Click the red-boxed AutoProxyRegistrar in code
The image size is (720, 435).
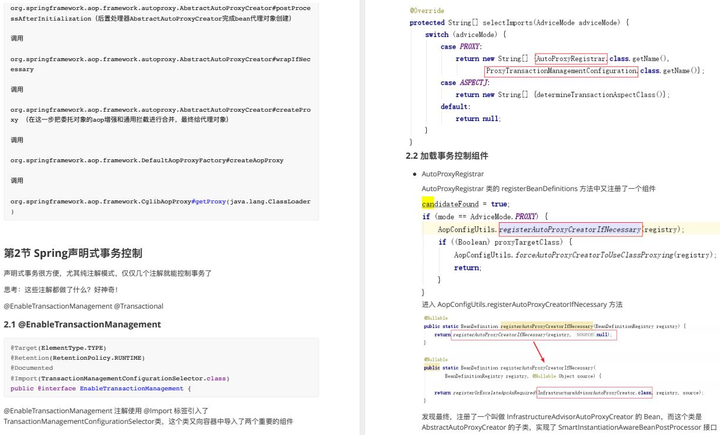pyautogui.click(x=571, y=58)
